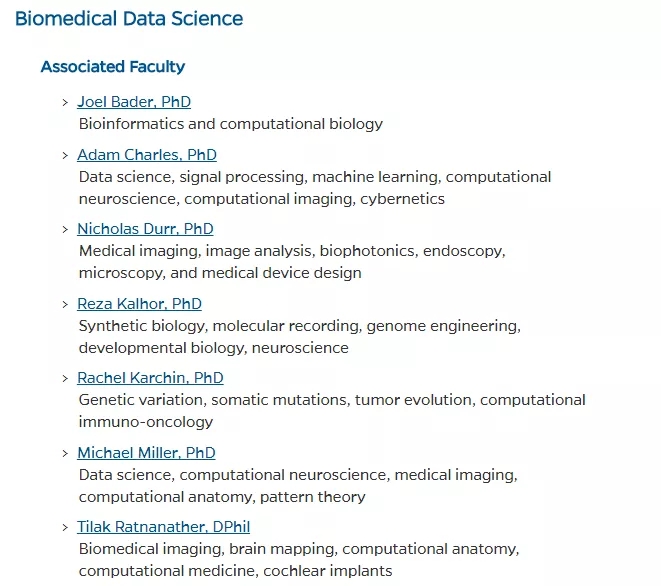Click chevron bullet beside Rachel Karchin
This screenshot has width=661, height=586.
pos(65,379)
